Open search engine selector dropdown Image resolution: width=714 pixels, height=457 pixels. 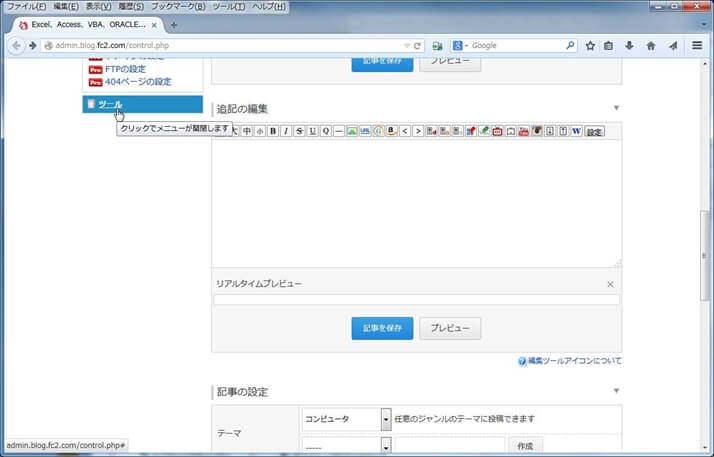tap(460, 46)
